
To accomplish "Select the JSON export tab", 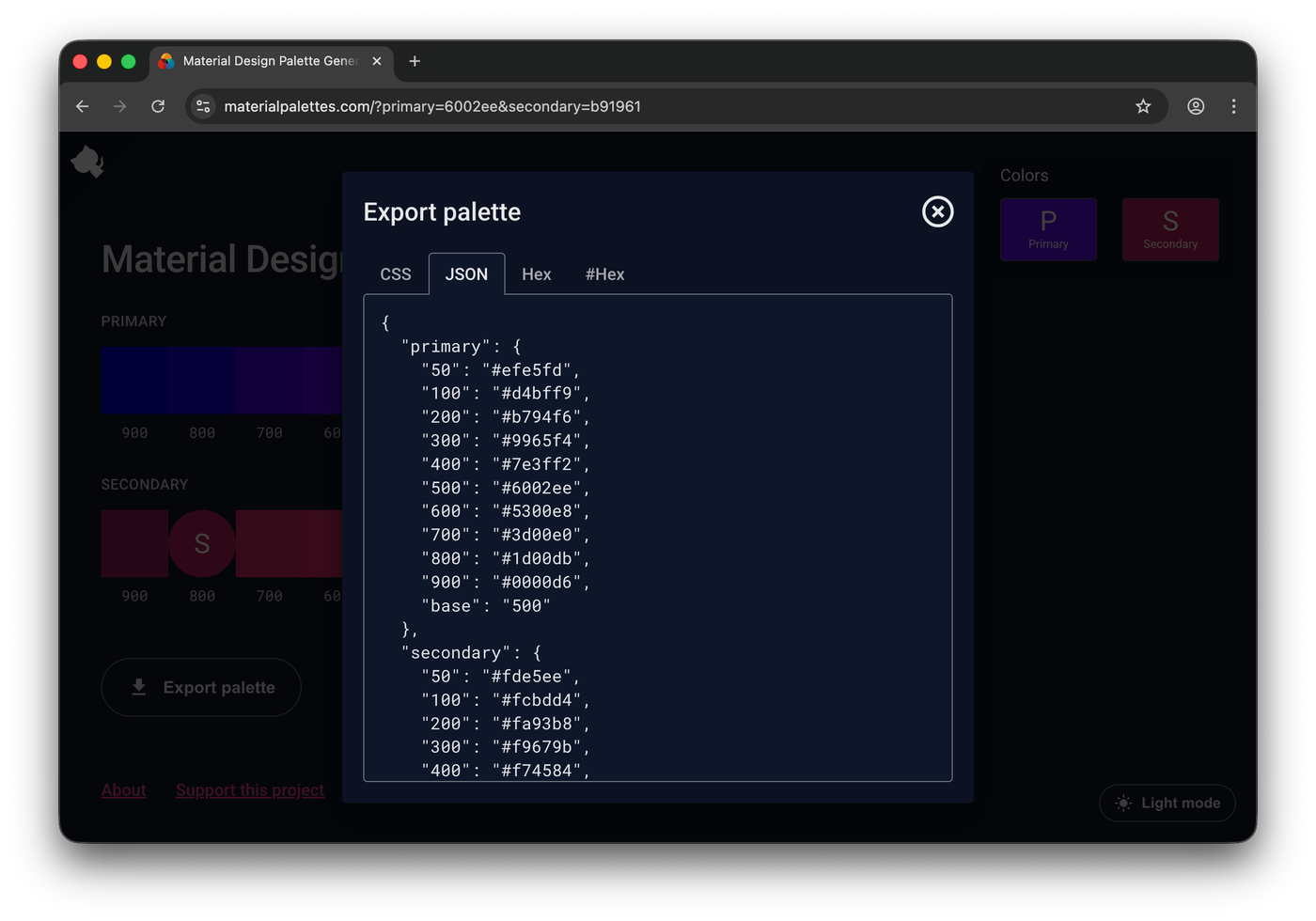I will coord(466,274).
